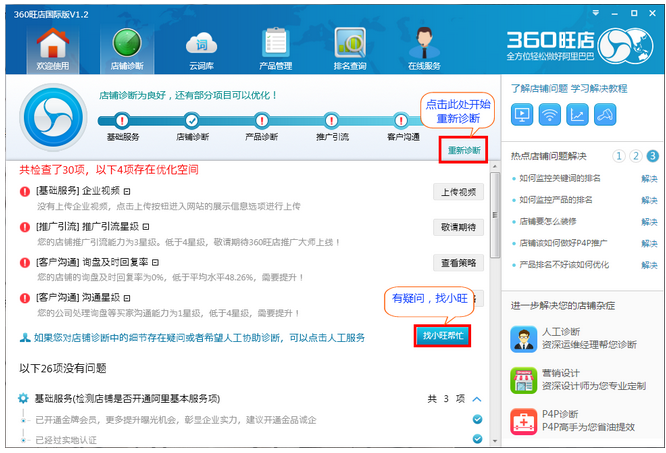Collapse the 基础服务 section chevron
This screenshot has width=666, height=453.
[477, 399]
